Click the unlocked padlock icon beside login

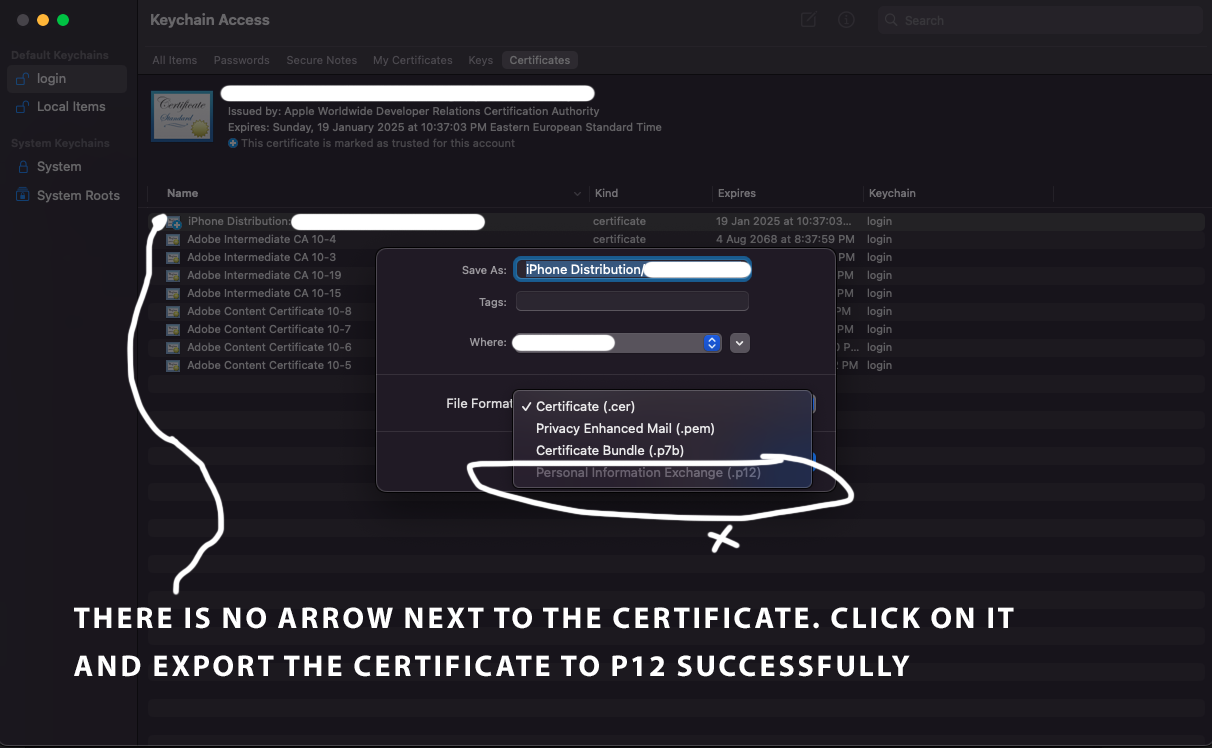[23, 79]
